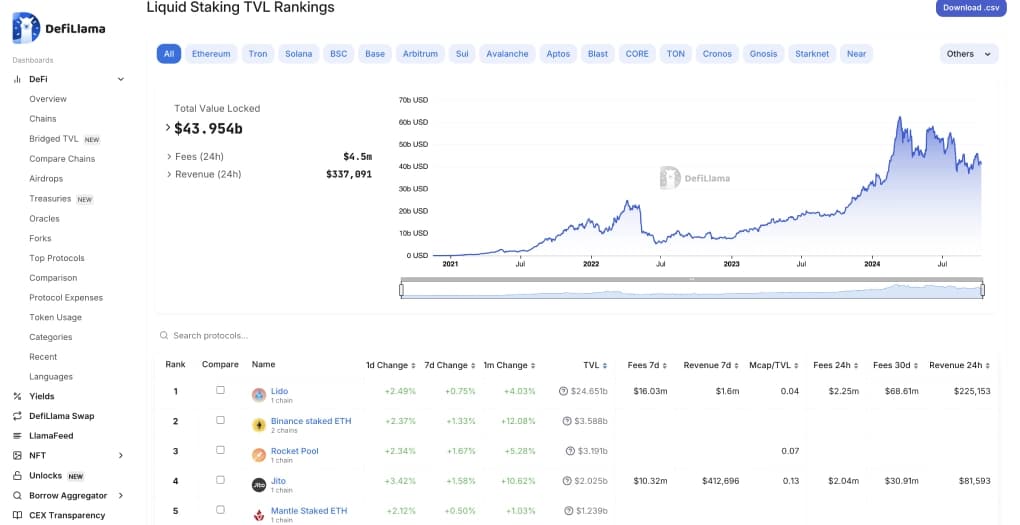The height and width of the screenshot is (525, 1020).
Task: Click the Rocket Pool protocol icon
Action: tap(259, 455)
